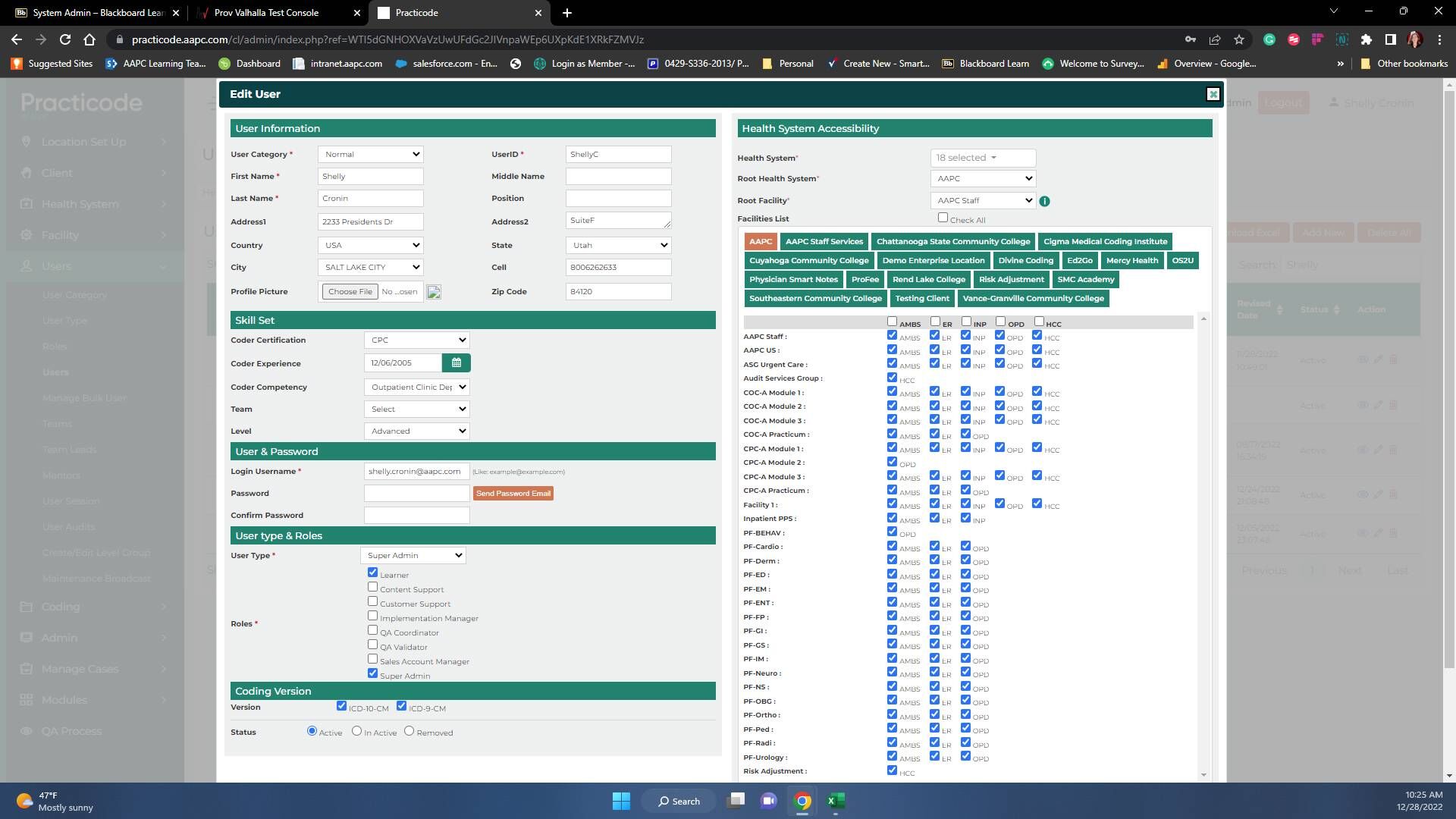Open the User Type dropdown
Image resolution: width=1456 pixels, height=819 pixels.
pos(413,555)
